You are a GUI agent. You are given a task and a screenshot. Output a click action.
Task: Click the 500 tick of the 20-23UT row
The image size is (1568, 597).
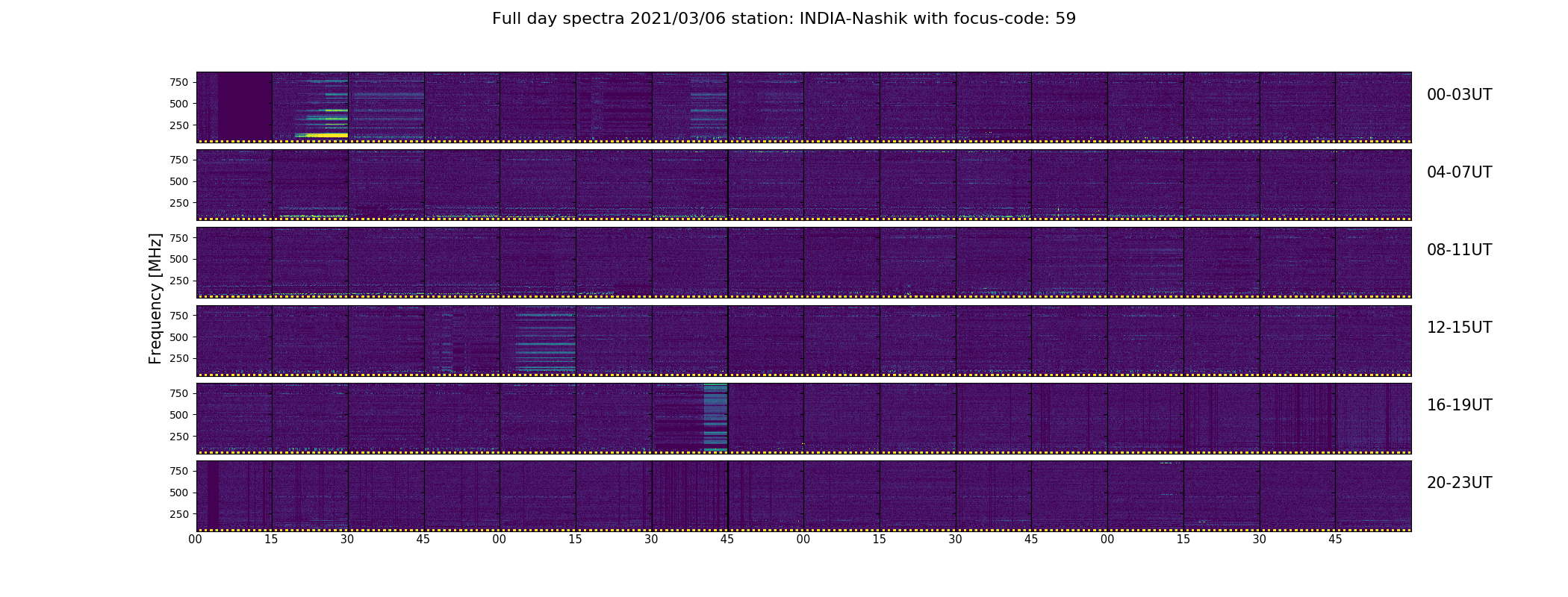tap(179, 493)
